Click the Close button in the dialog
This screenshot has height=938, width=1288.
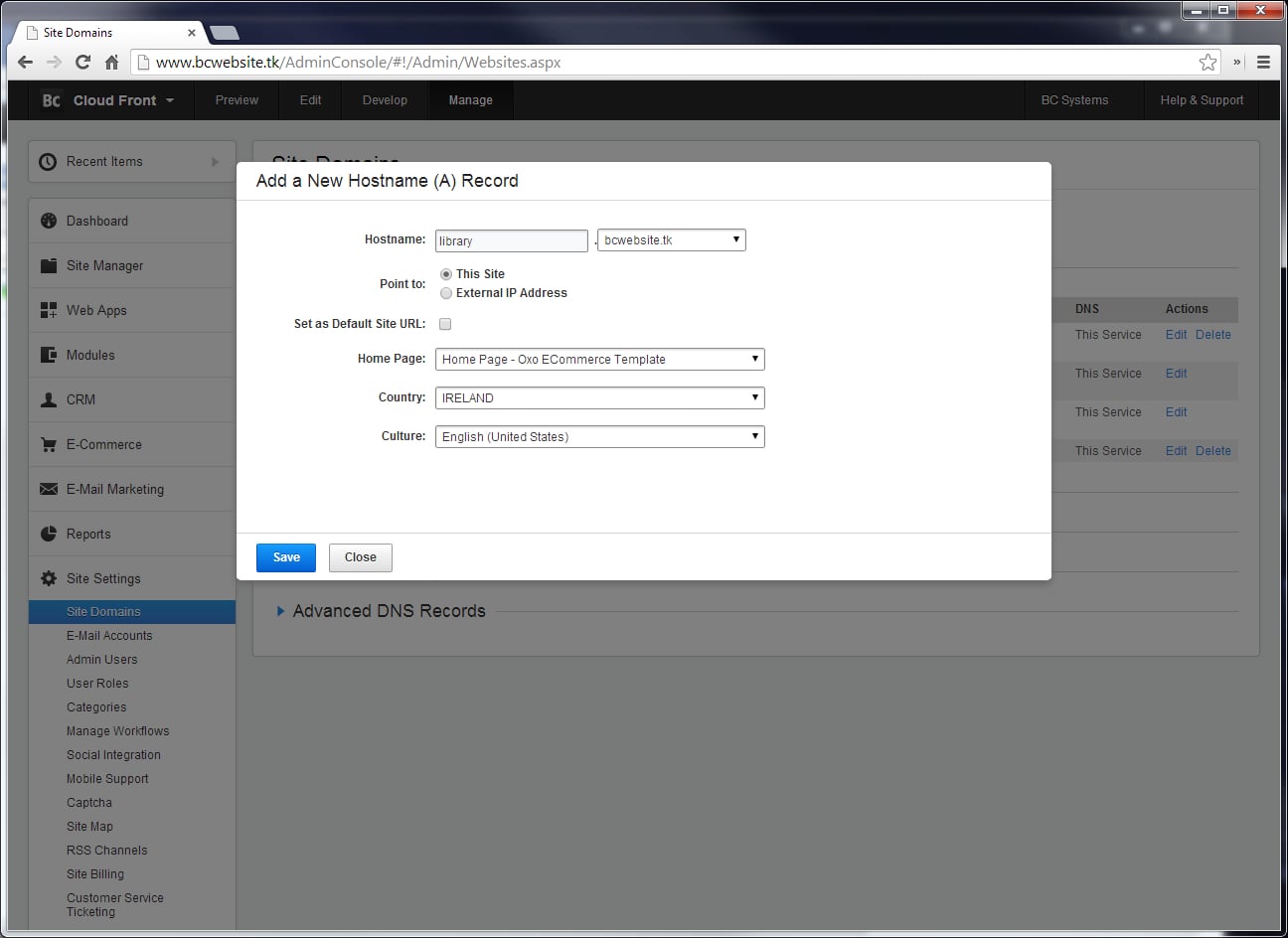361,557
